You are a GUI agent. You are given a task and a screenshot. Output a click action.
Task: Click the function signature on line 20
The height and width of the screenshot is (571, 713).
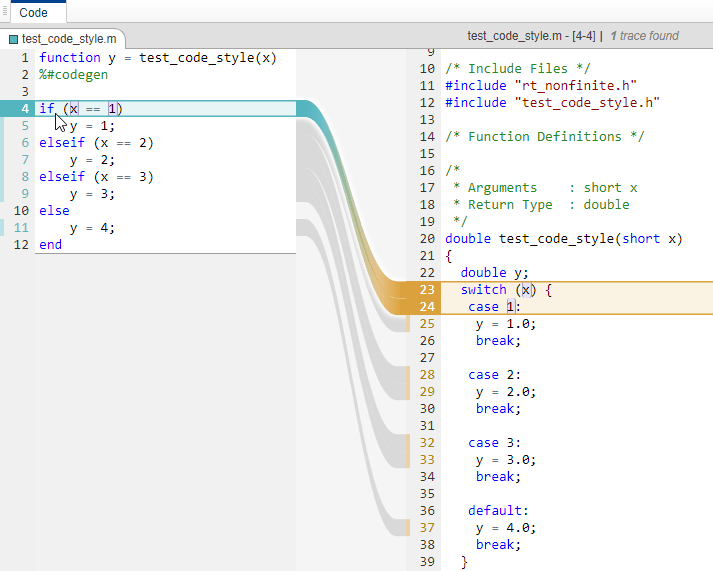(564, 239)
